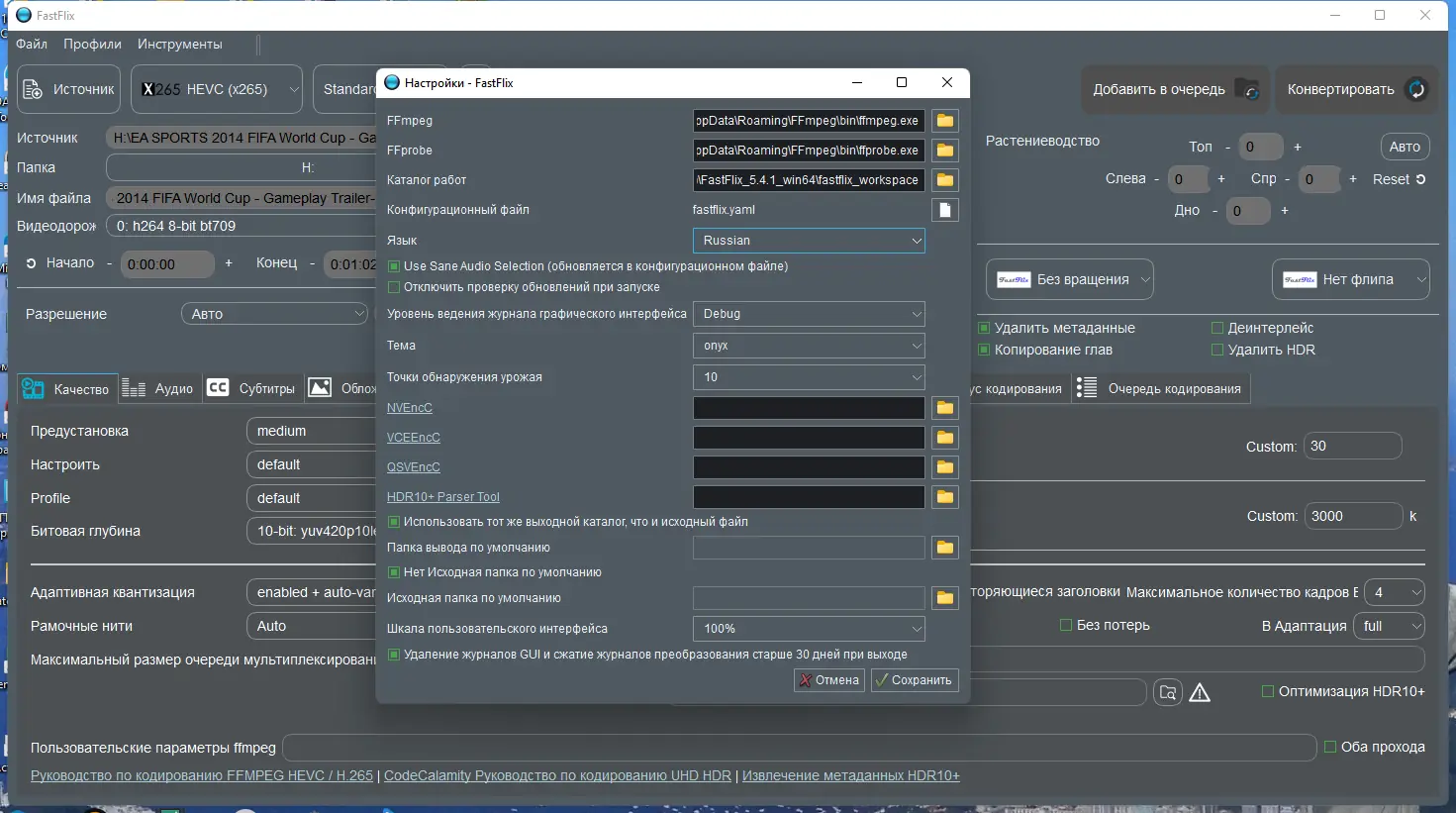This screenshot has width=1456, height=813.
Task: Click the Источник source file button
Action: [69, 89]
